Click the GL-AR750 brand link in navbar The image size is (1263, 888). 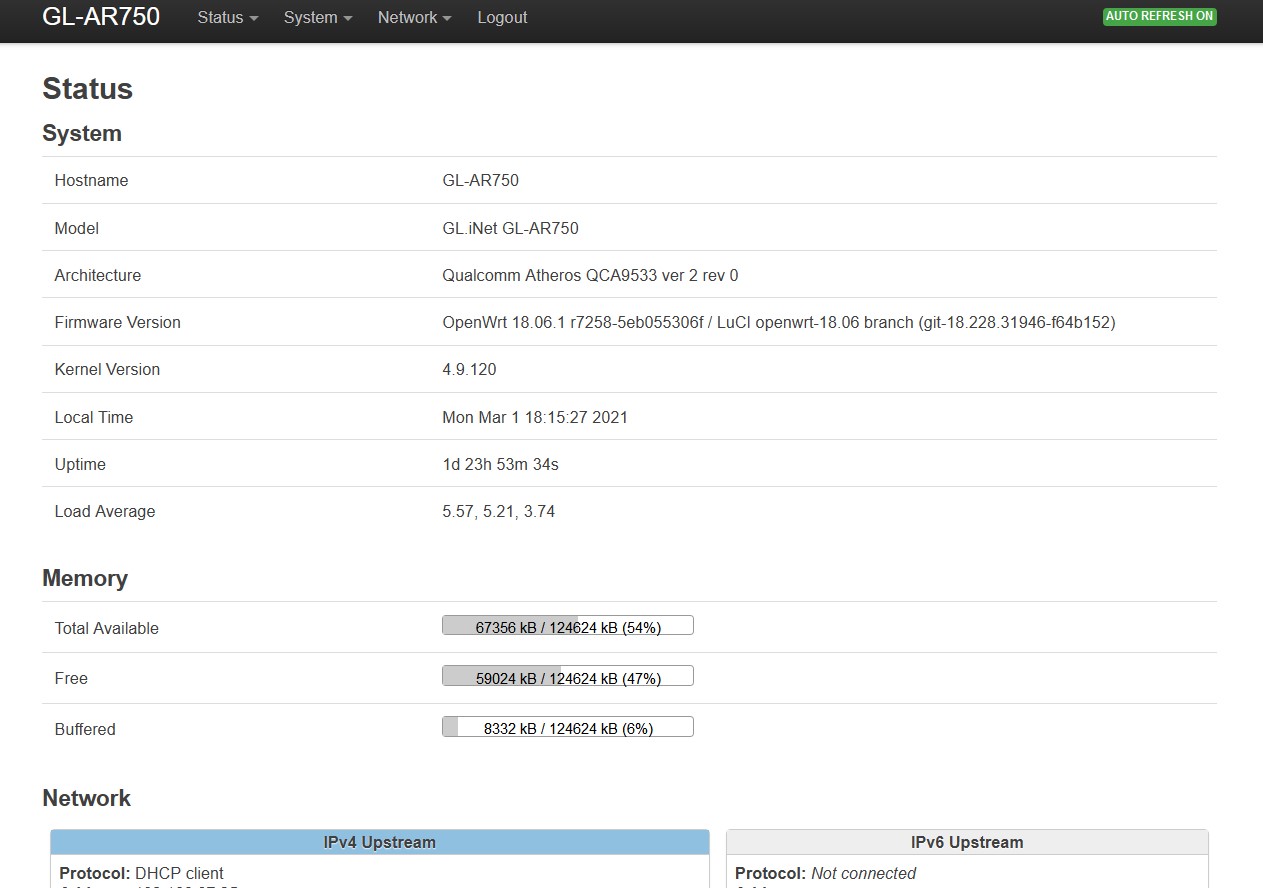101,17
